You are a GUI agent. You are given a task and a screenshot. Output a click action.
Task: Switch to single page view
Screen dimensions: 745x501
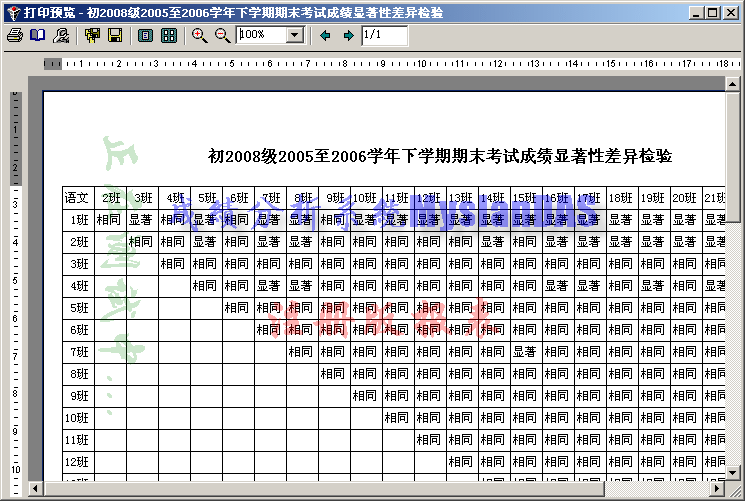146,35
